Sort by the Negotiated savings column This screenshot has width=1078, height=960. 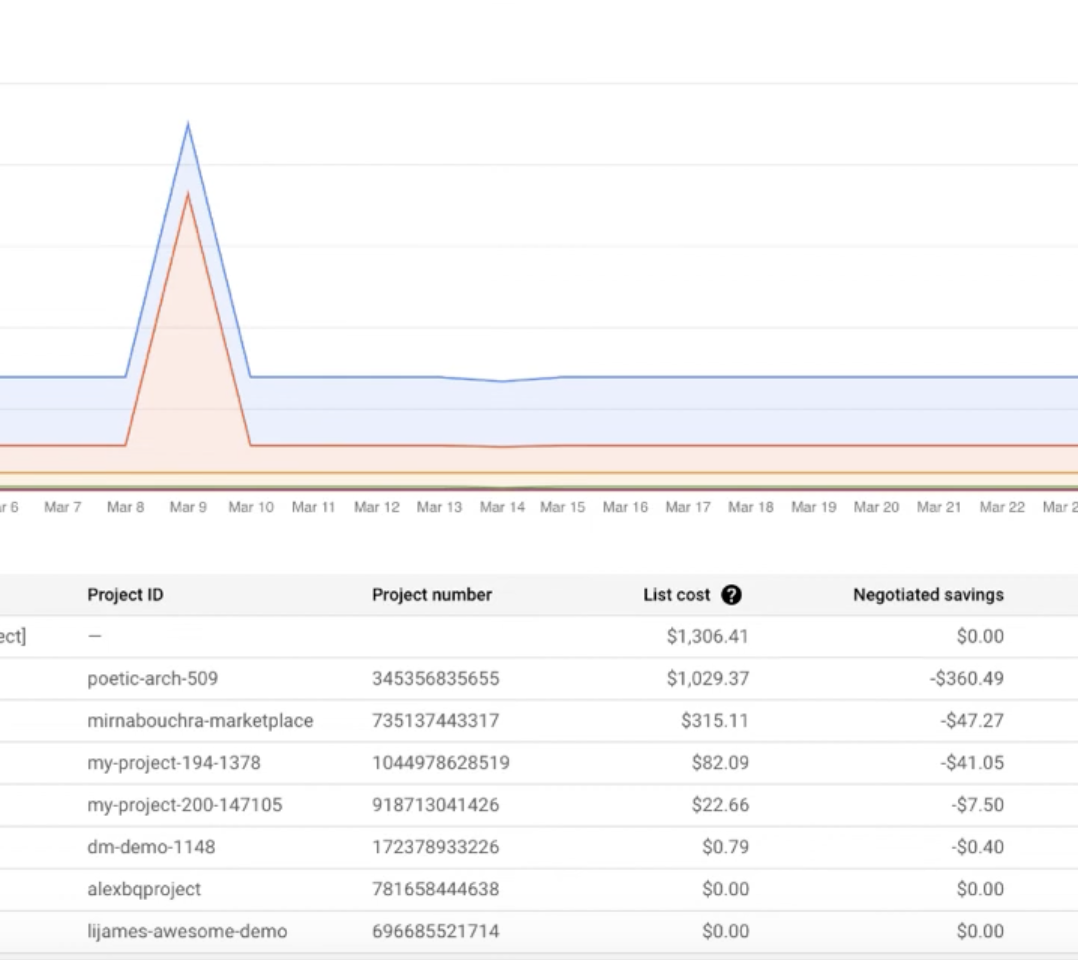pyautogui.click(x=928, y=594)
